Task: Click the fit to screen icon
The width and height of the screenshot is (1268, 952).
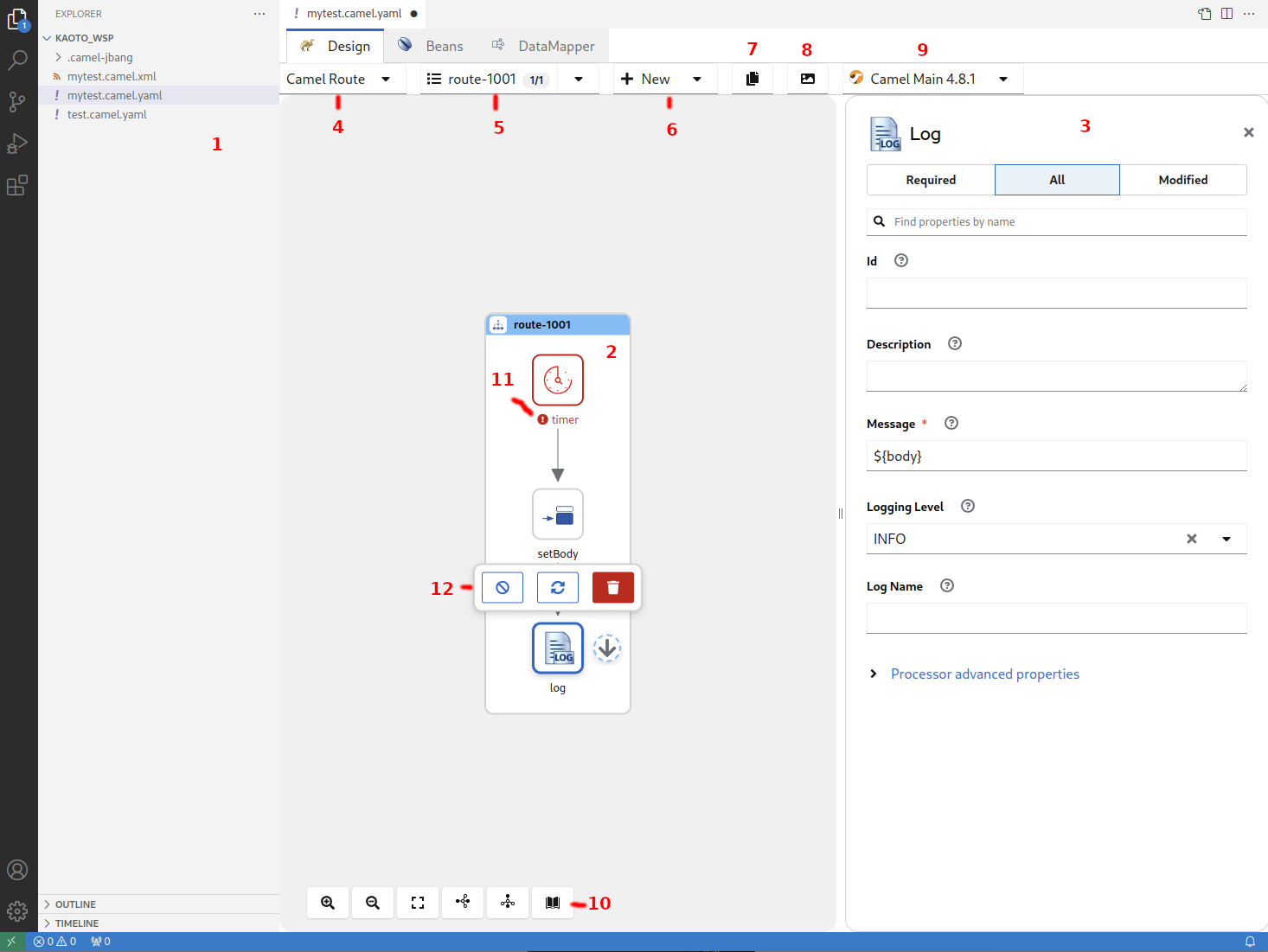Action: pos(418,903)
